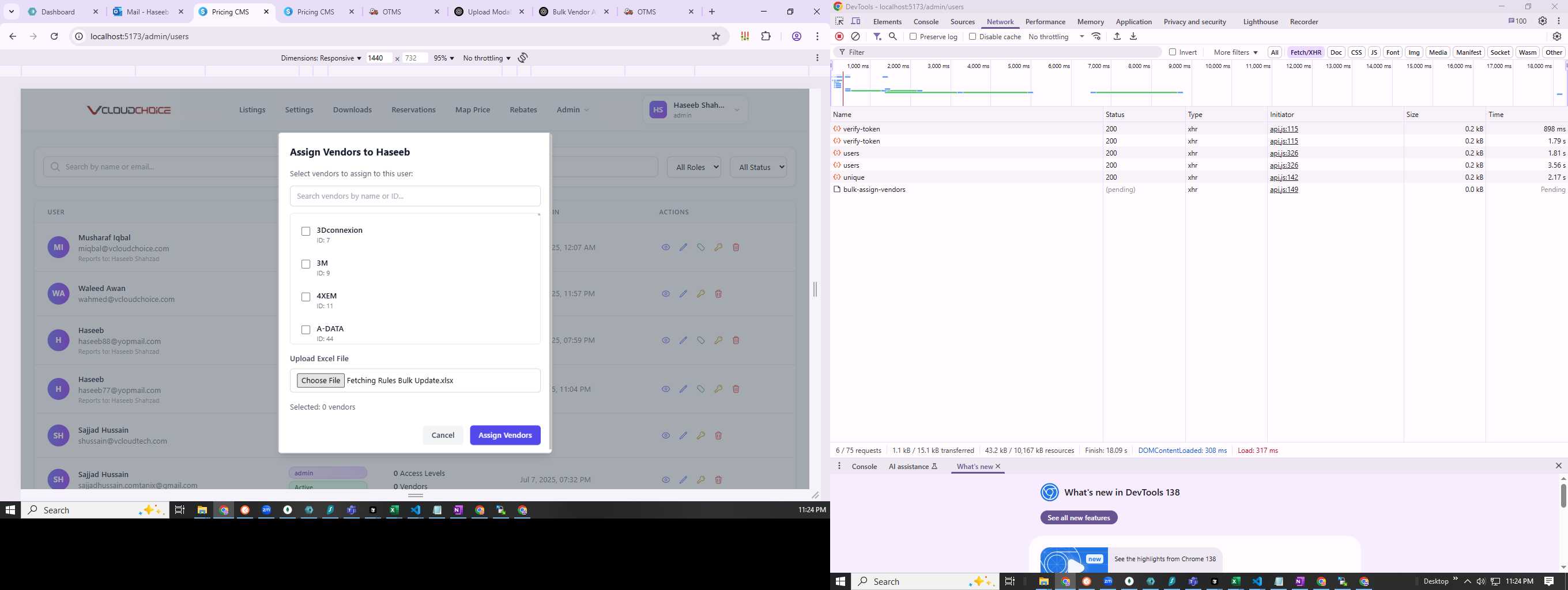Screen dimensions: 1568x590
Task: Open Windows notification center icon
Action: pyautogui.click(x=1550, y=581)
